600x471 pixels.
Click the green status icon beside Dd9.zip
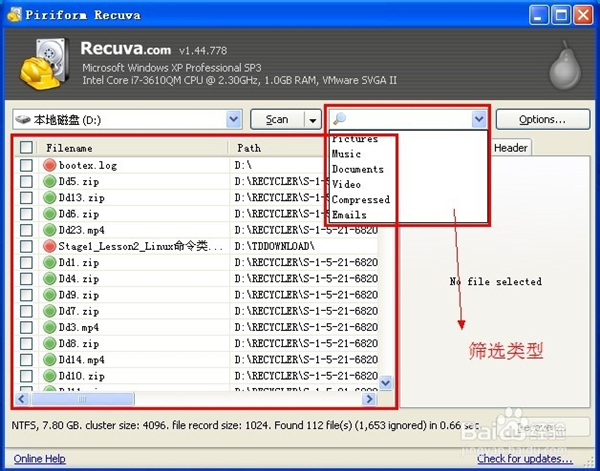tap(49, 295)
